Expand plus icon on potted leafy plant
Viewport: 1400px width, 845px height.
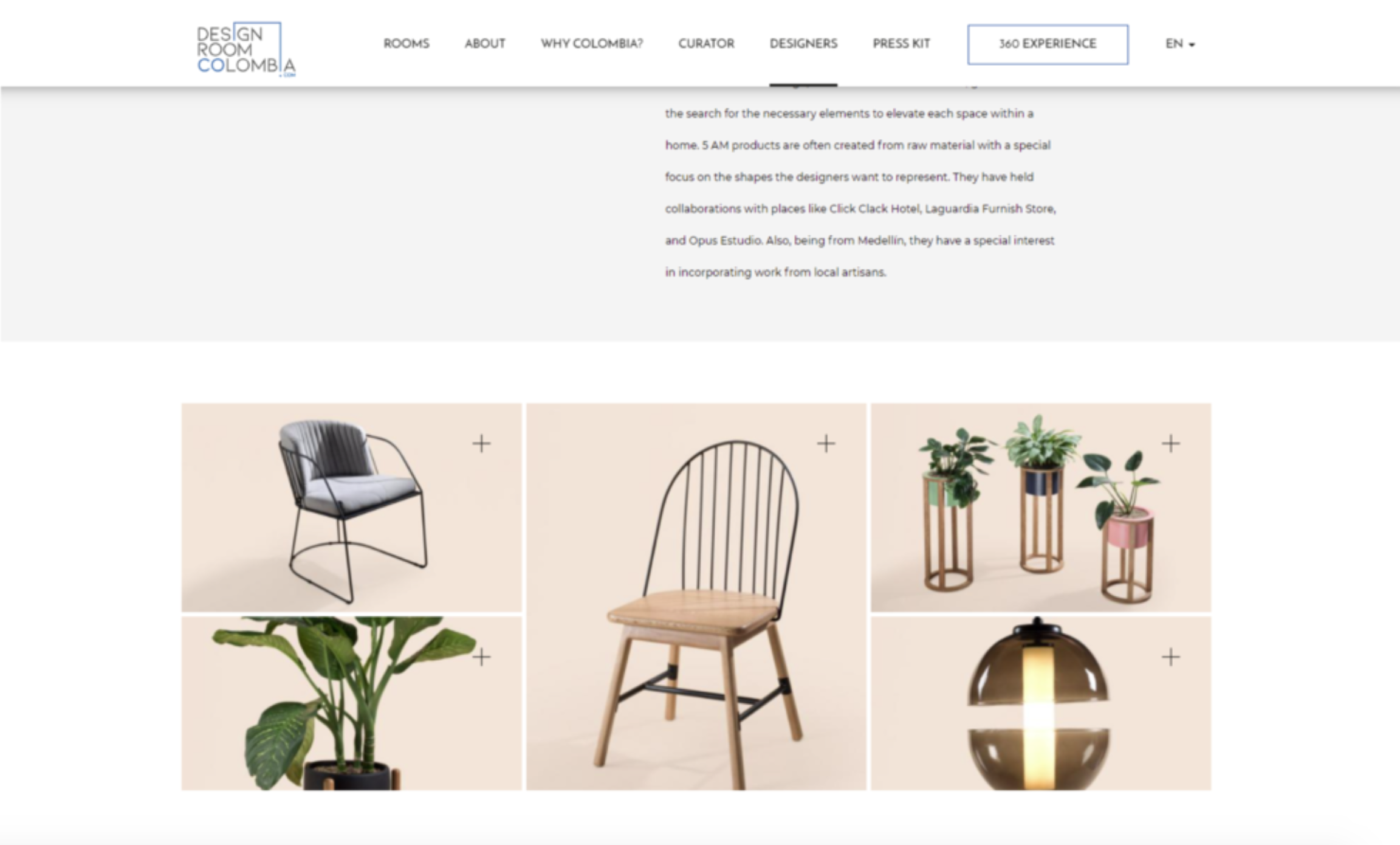pos(481,657)
